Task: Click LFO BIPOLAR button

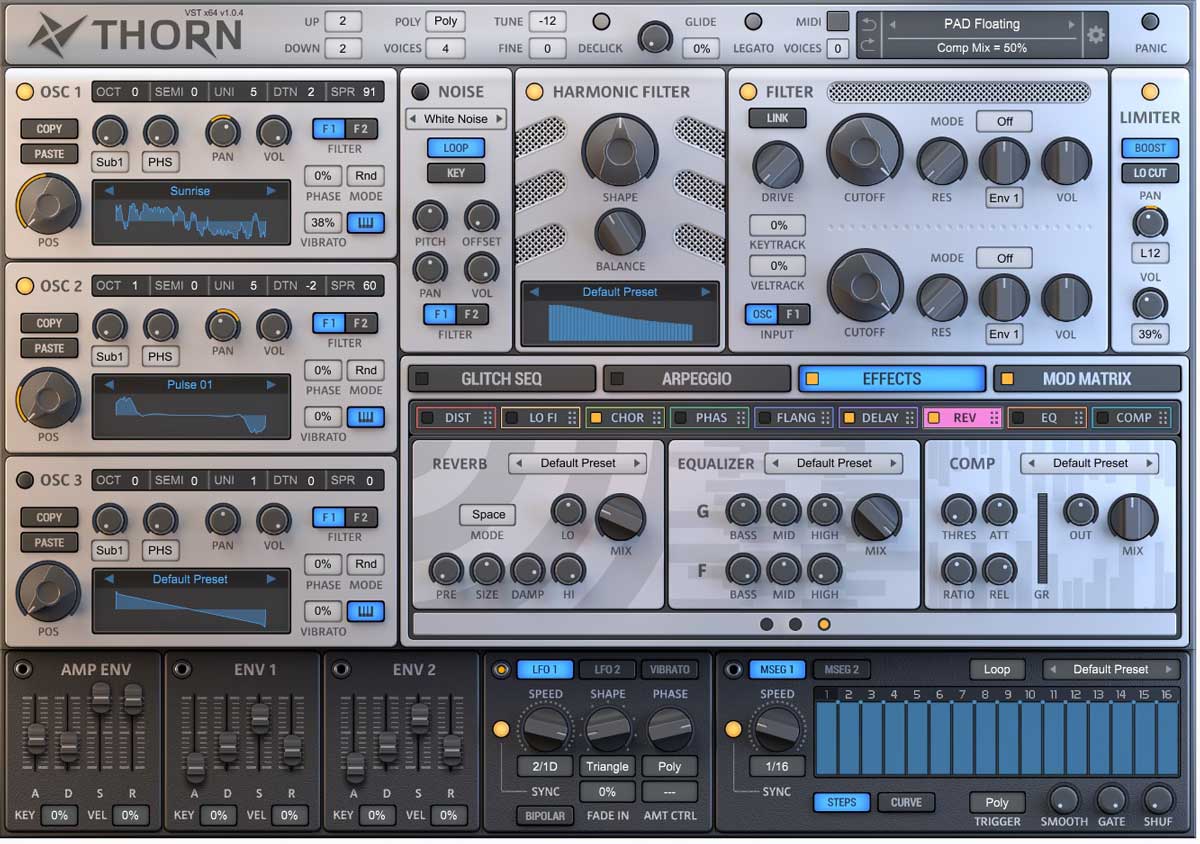Action: pyautogui.click(x=546, y=815)
